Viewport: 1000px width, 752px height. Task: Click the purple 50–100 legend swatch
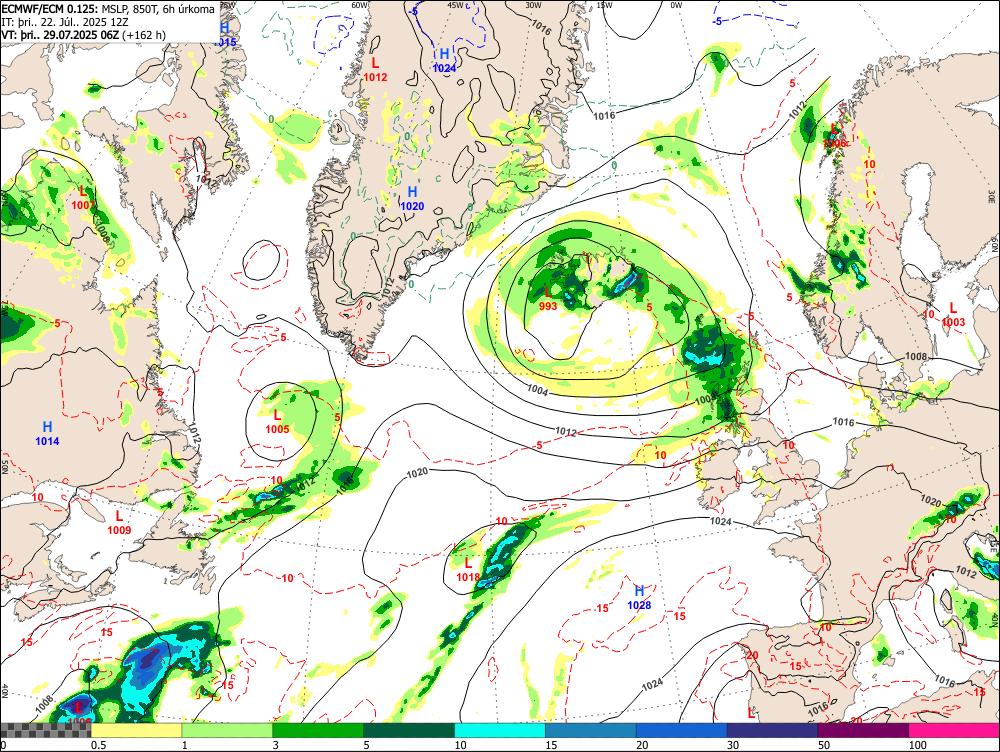pyautogui.click(x=864, y=731)
